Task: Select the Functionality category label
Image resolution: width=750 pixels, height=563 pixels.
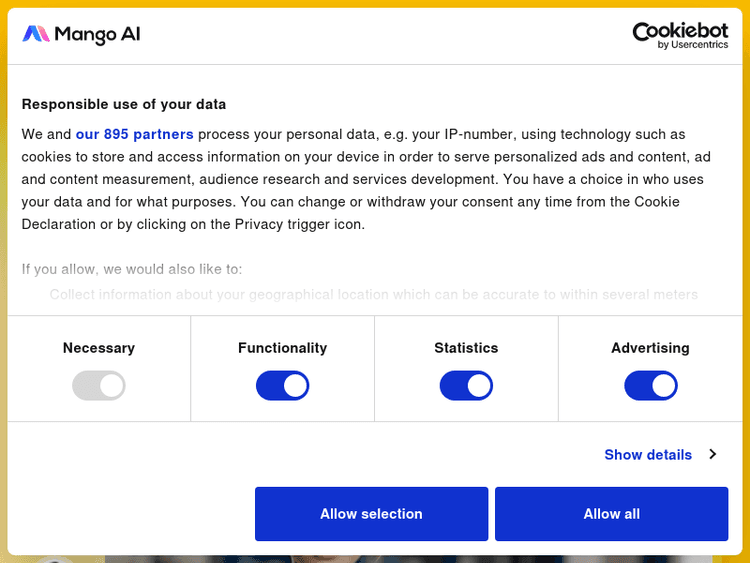Action: coord(282,348)
